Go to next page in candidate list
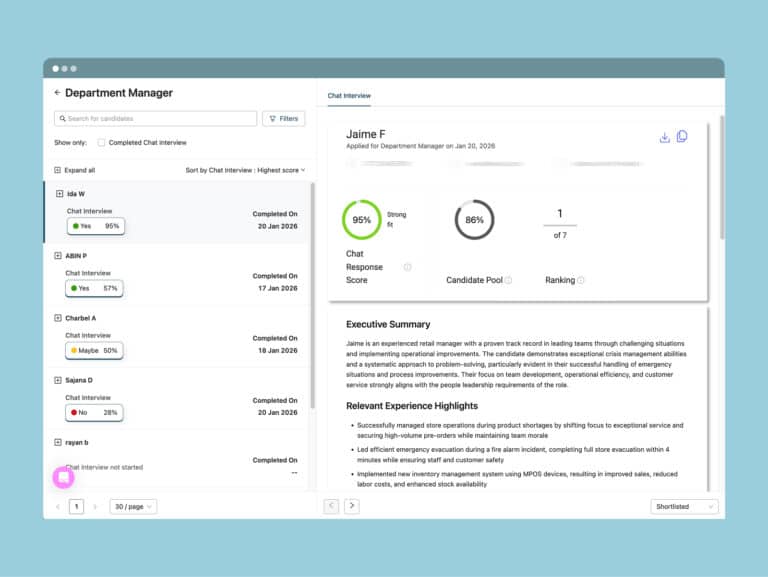This screenshot has height=577, width=768. pos(95,506)
